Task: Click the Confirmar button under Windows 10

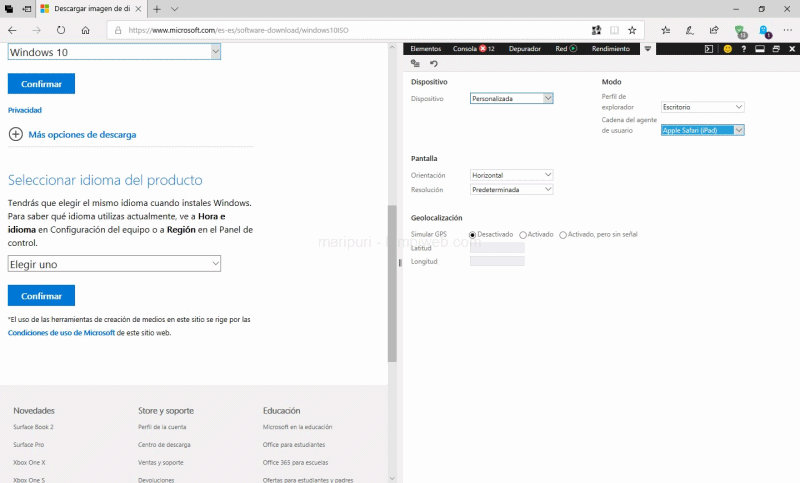Action: [x=41, y=84]
